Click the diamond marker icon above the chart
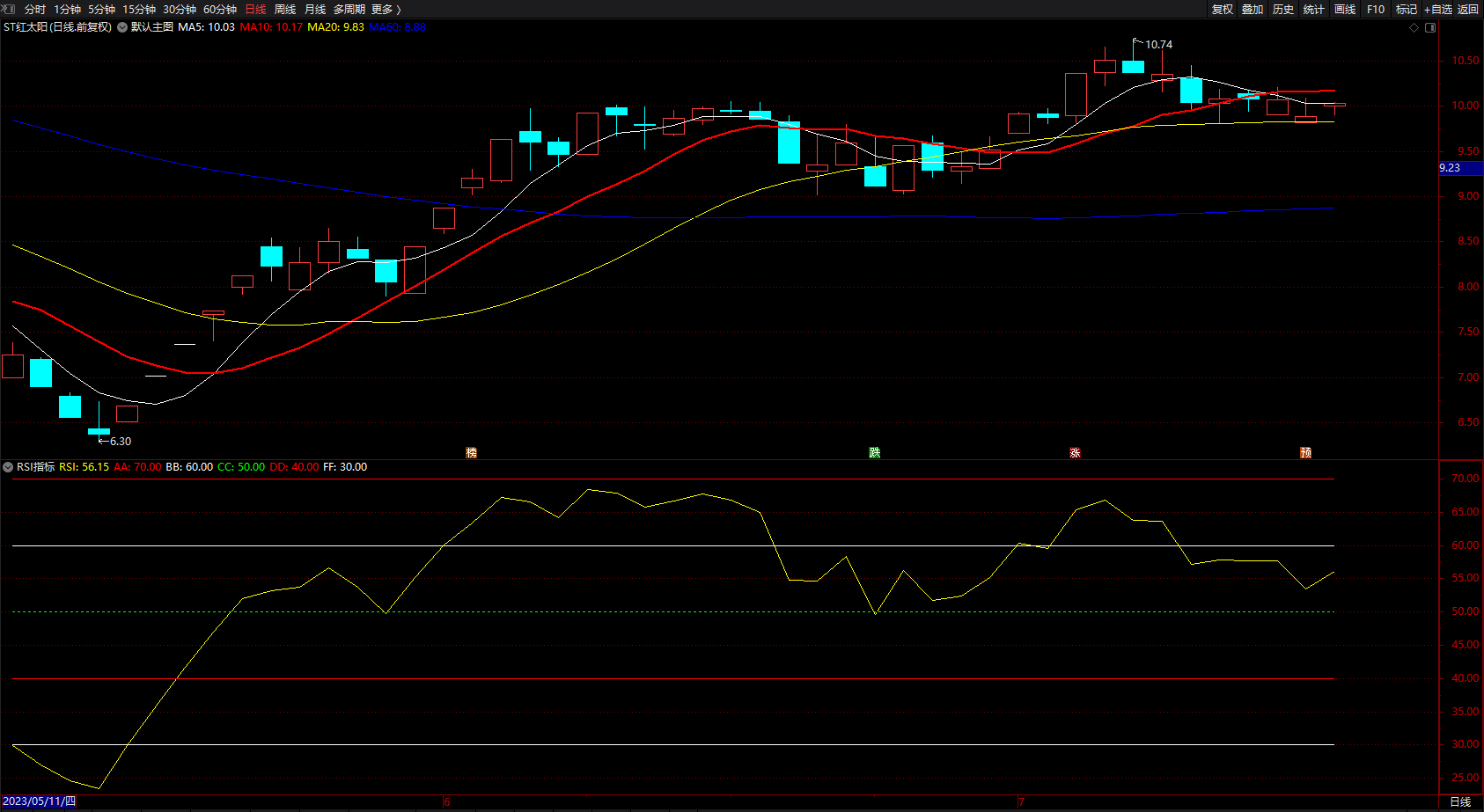 (x=1414, y=27)
